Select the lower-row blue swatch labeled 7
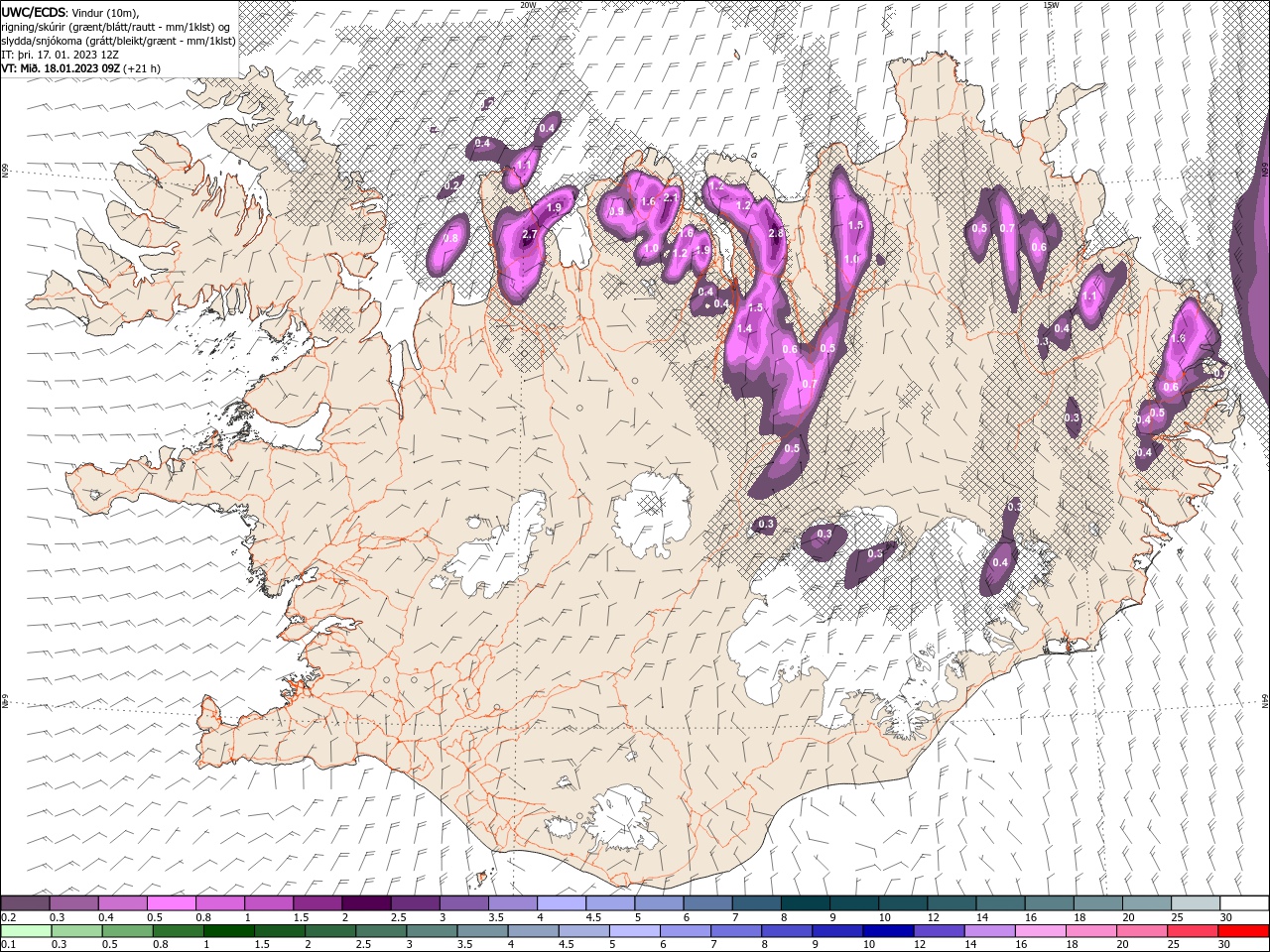 (x=735, y=931)
